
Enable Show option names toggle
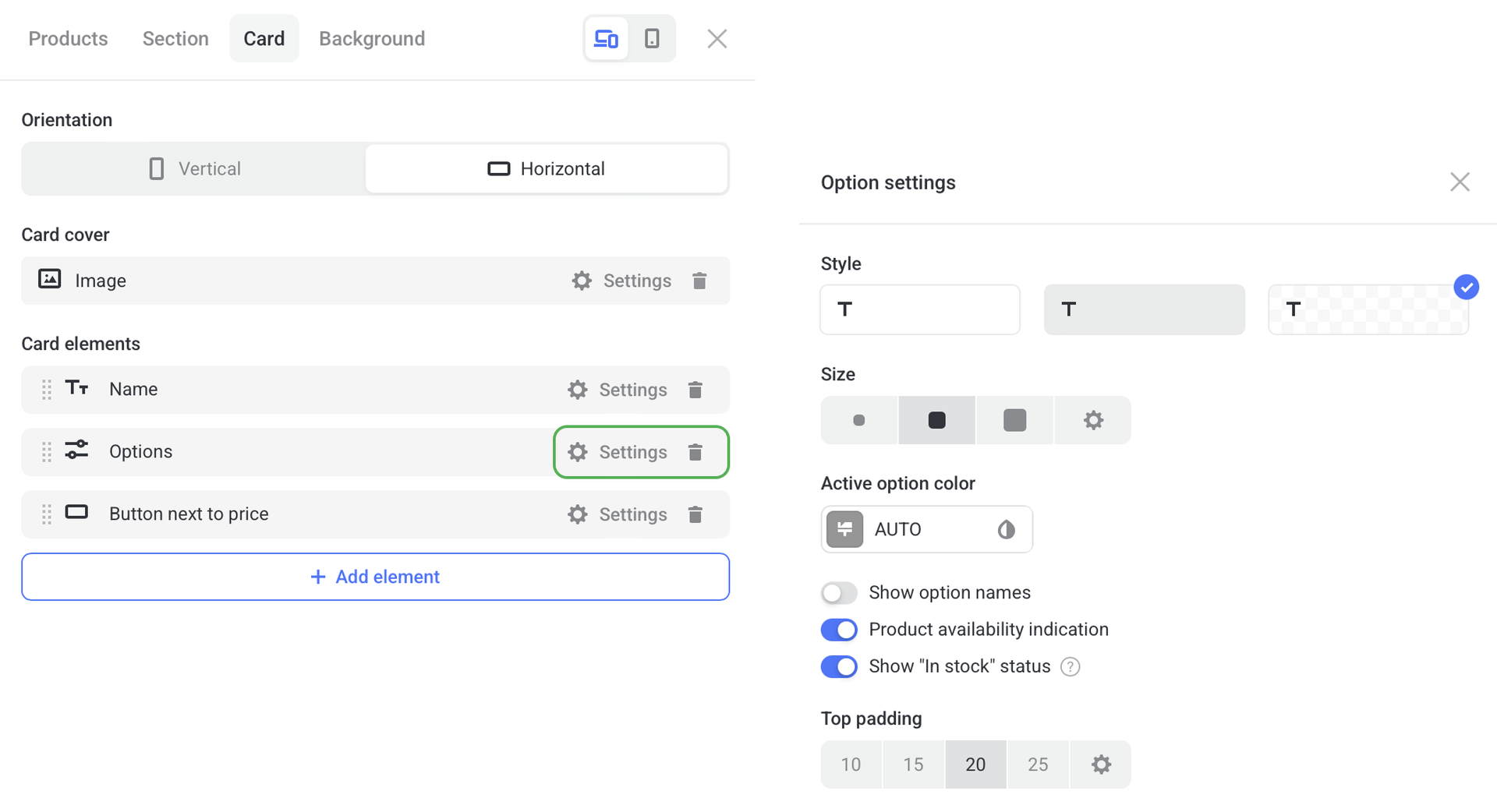839,593
